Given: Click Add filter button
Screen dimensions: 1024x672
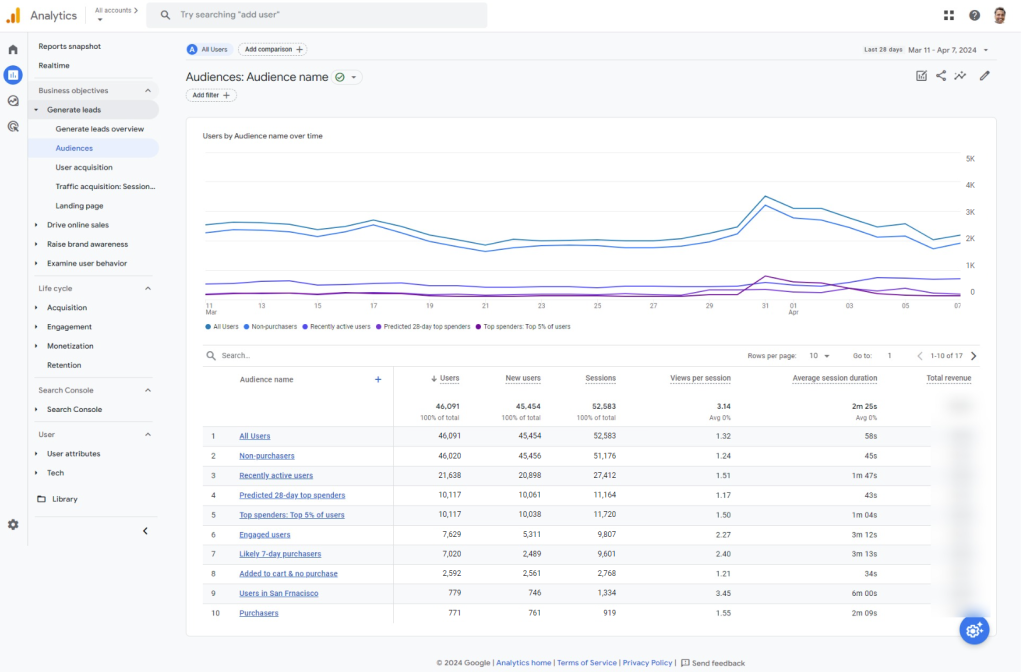Looking at the screenshot, I should coord(211,95).
